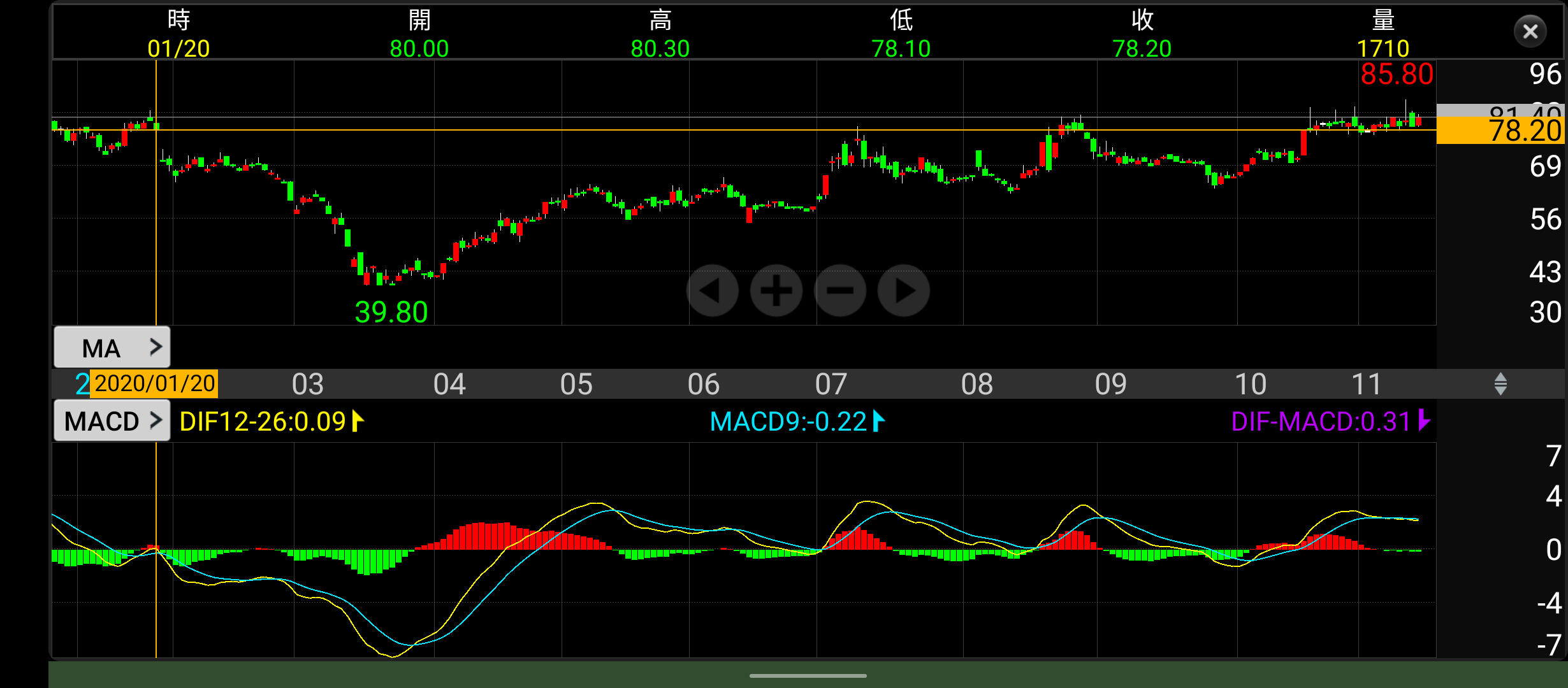1568x688 pixels.
Task: Toggle the yellow DIF12-26 line flag
Action: [358, 421]
